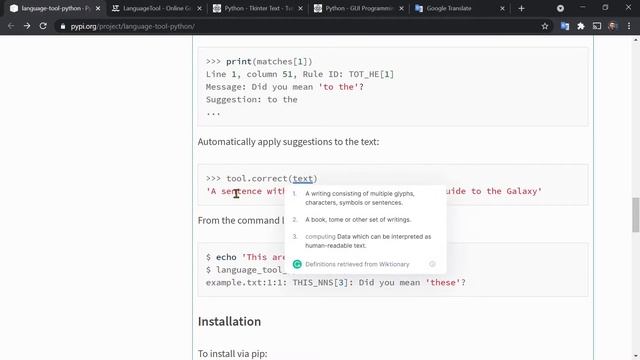Image resolution: width=640 pixels, height=360 pixels.
Task: Open the media cast control icon
Action: point(597,26)
